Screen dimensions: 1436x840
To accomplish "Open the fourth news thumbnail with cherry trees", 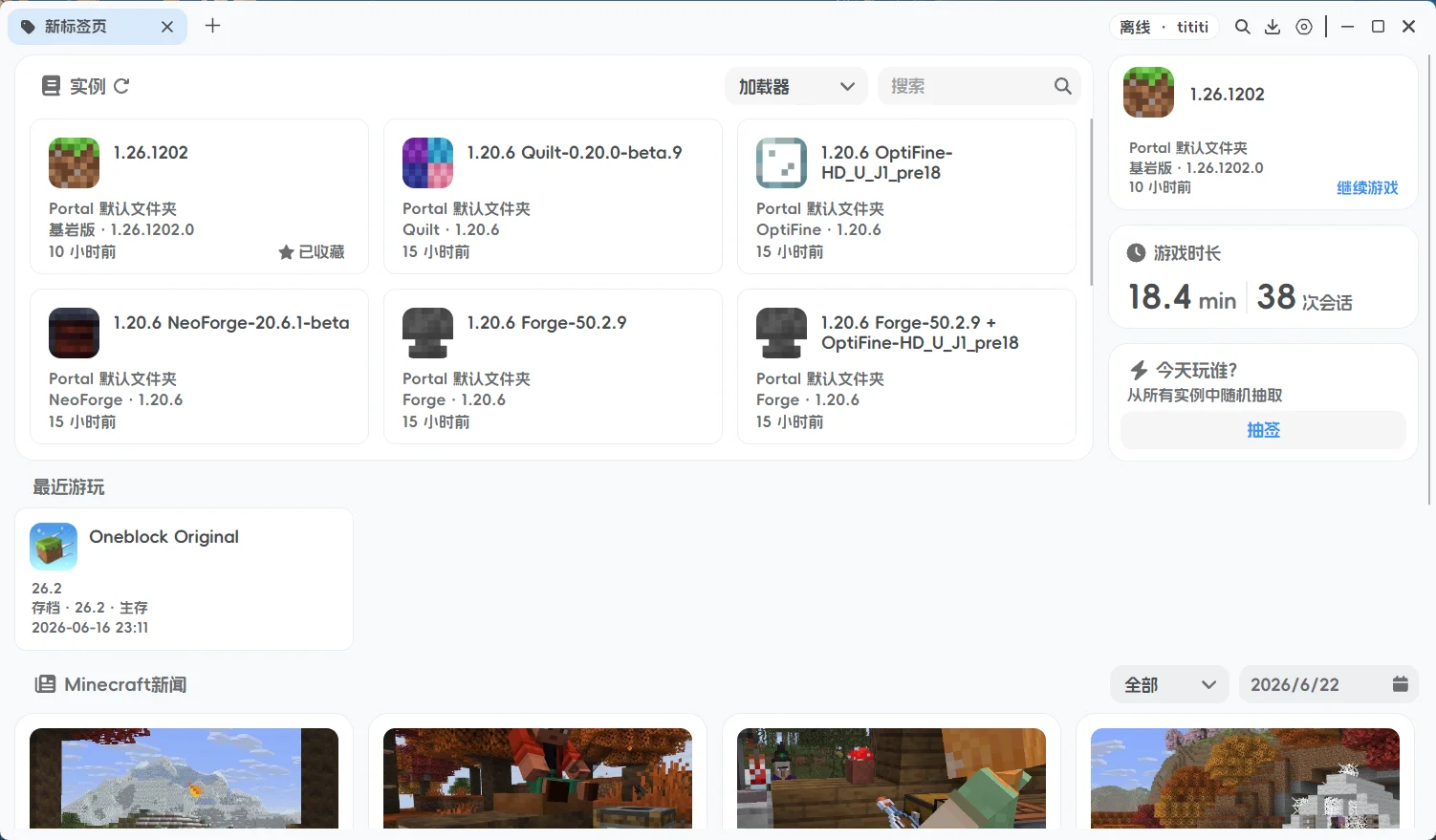I will (1245, 778).
